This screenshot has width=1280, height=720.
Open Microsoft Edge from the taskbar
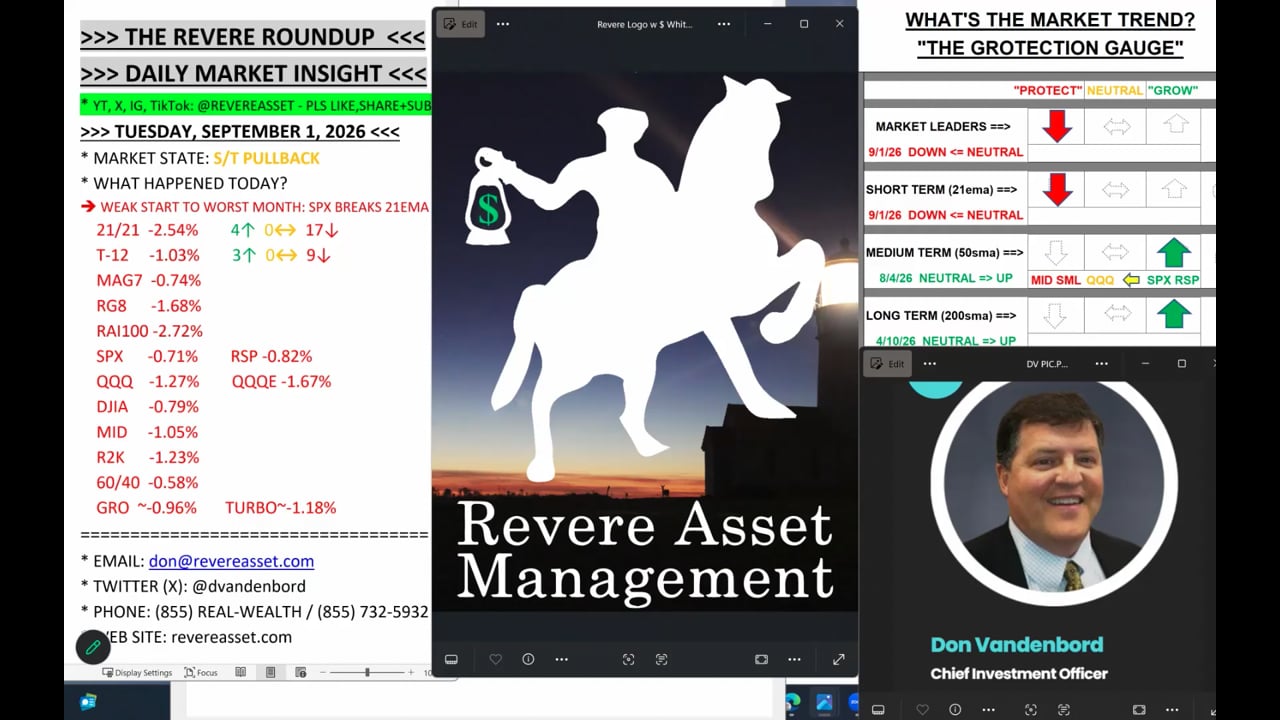click(x=794, y=703)
